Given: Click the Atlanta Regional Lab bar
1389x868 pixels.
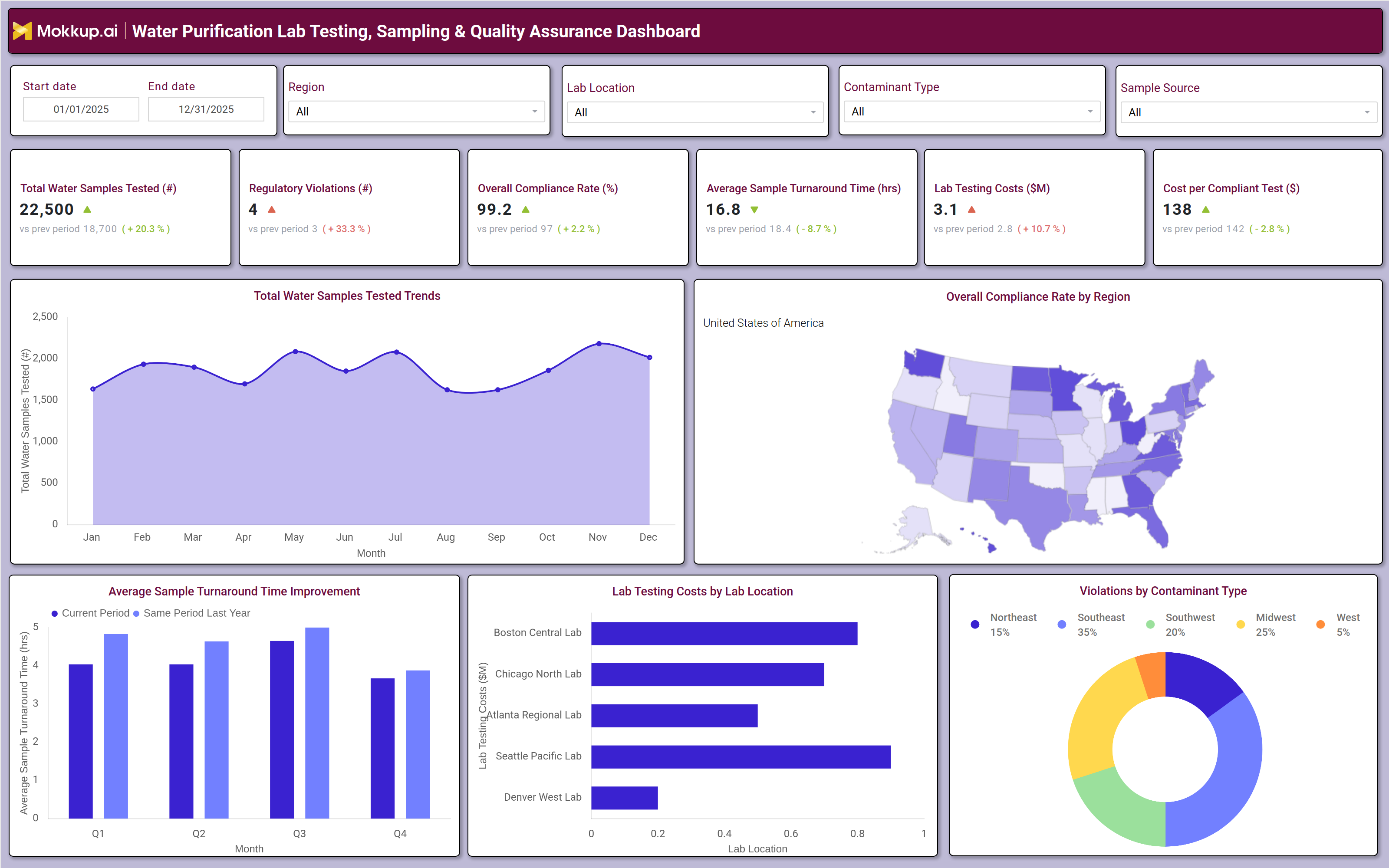Looking at the screenshot, I should click(675, 716).
